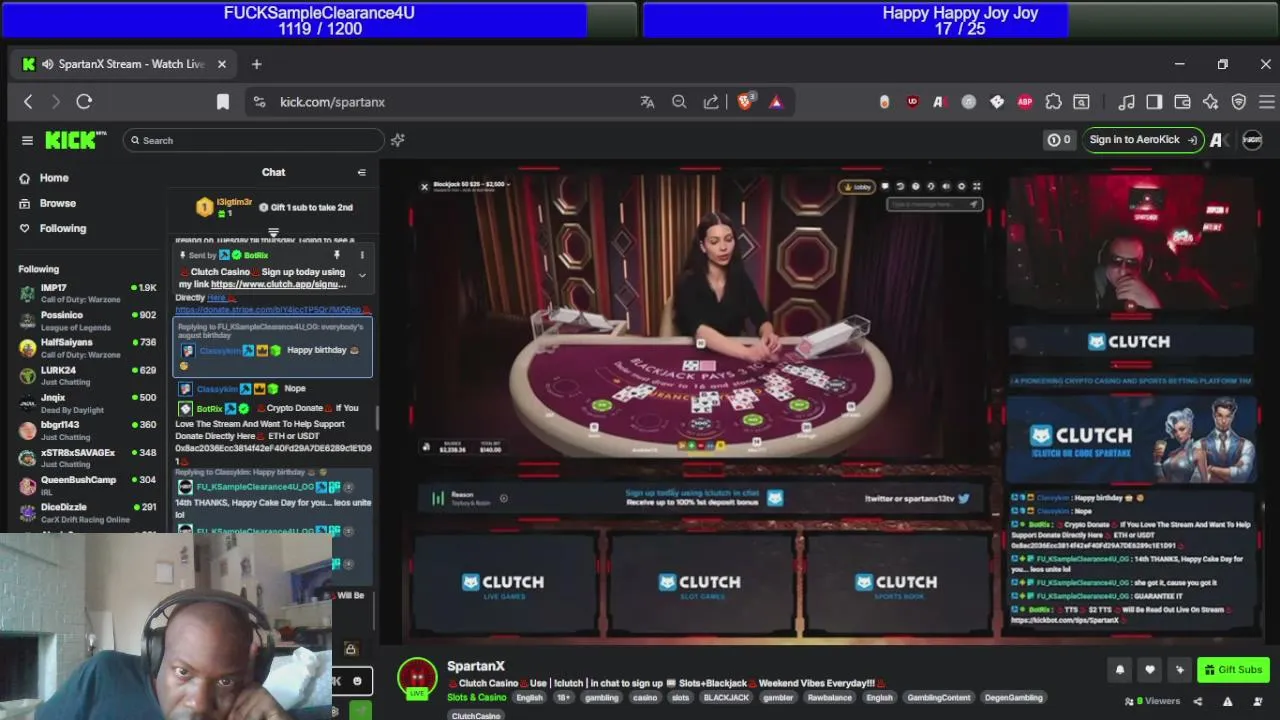
Task: Click Sign in to AeroKick button
Action: pyautogui.click(x=1143, y=140)
